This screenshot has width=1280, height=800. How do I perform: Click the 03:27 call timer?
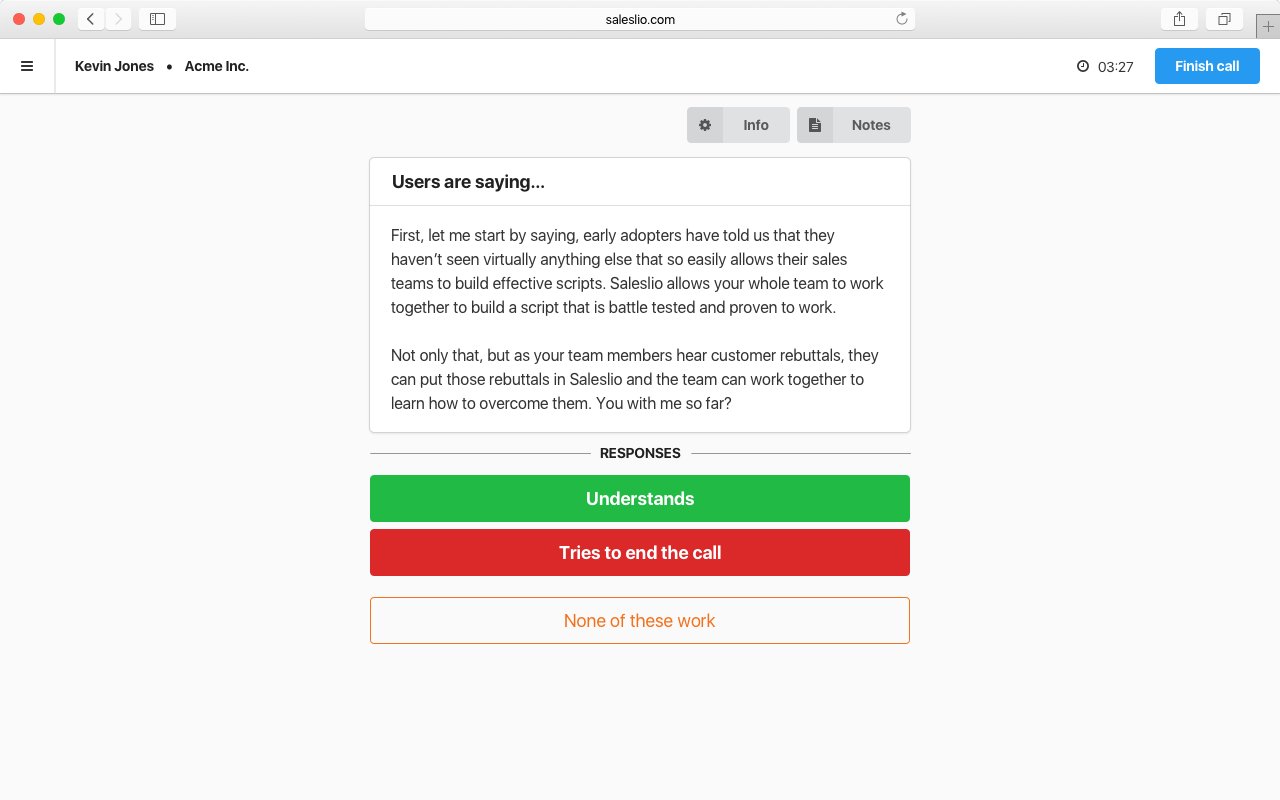pyautogui.click(x=1116, y=67)
